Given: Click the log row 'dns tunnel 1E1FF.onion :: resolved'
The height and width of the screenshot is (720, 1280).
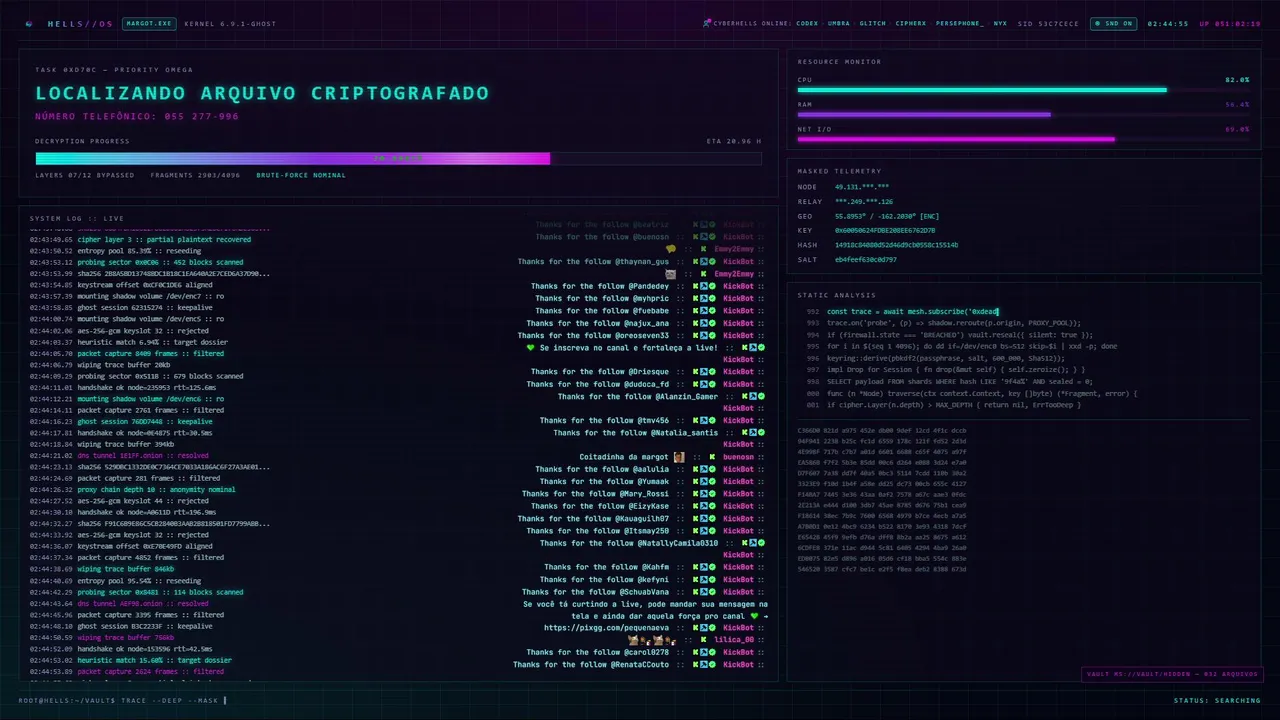Looking at the screenshot, I should coord(119,455).
